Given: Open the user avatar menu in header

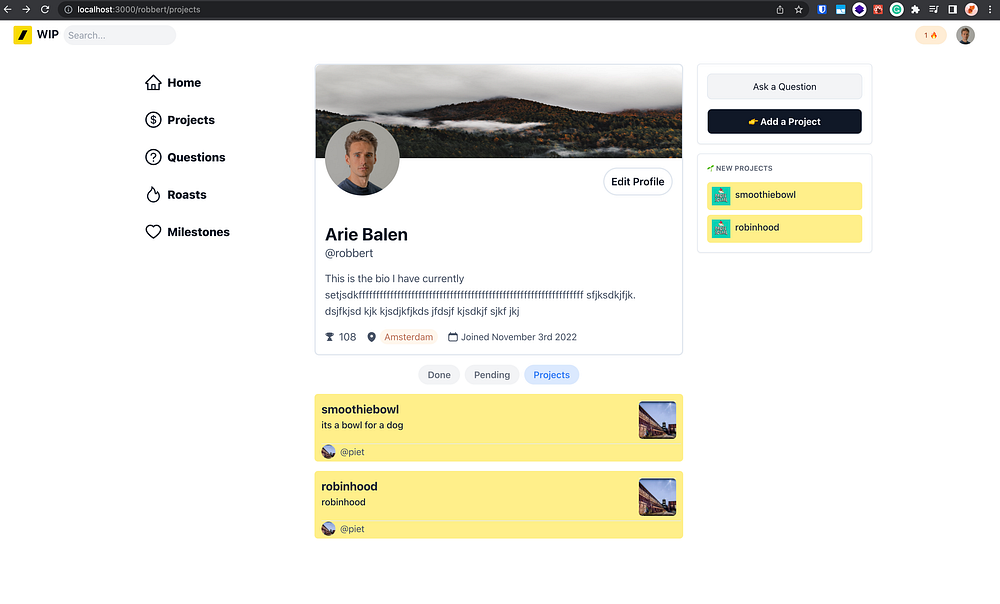Looking at the screenshot, I should coord(965,35).
